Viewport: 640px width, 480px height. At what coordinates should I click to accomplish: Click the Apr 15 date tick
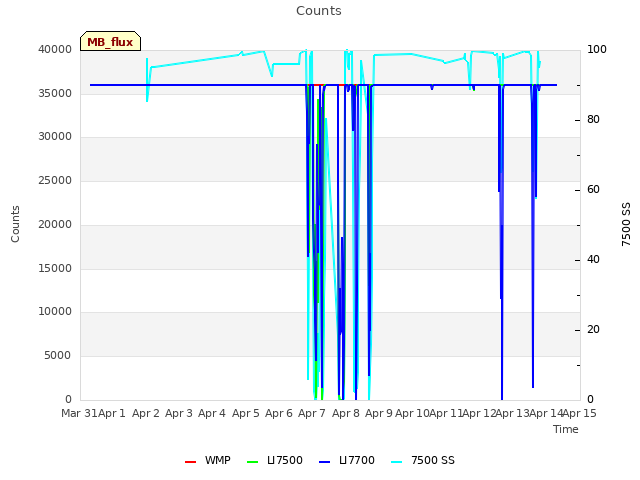[580, 413]
